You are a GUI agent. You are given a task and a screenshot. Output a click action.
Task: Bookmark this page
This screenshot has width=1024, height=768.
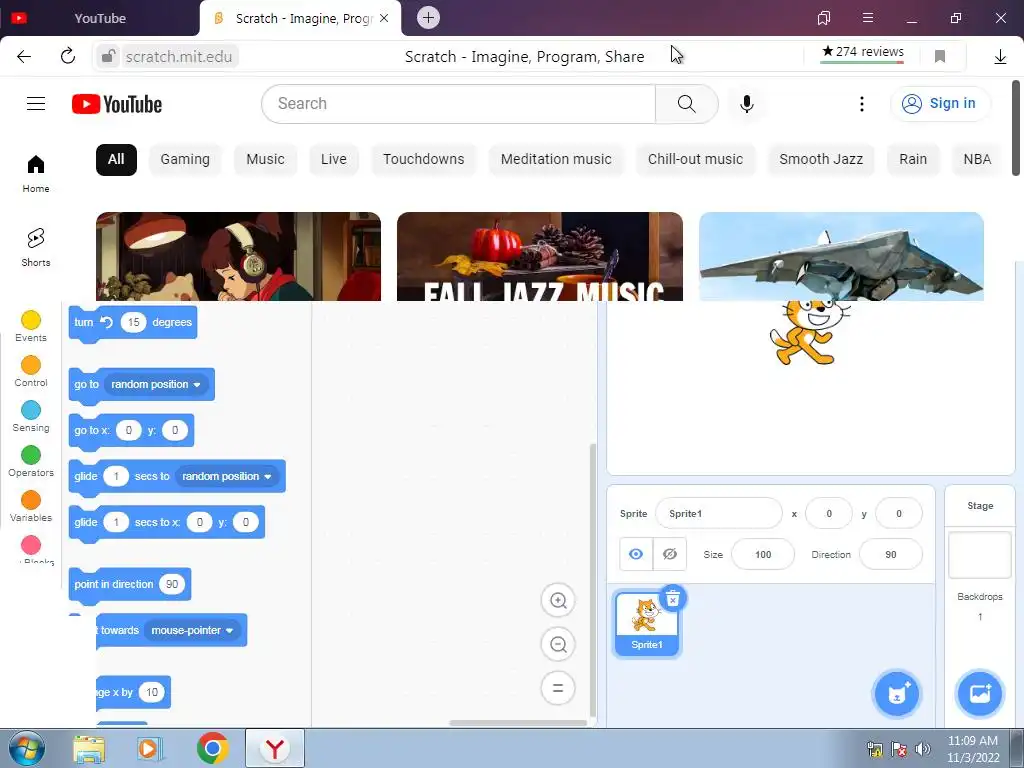click(940, 56)
